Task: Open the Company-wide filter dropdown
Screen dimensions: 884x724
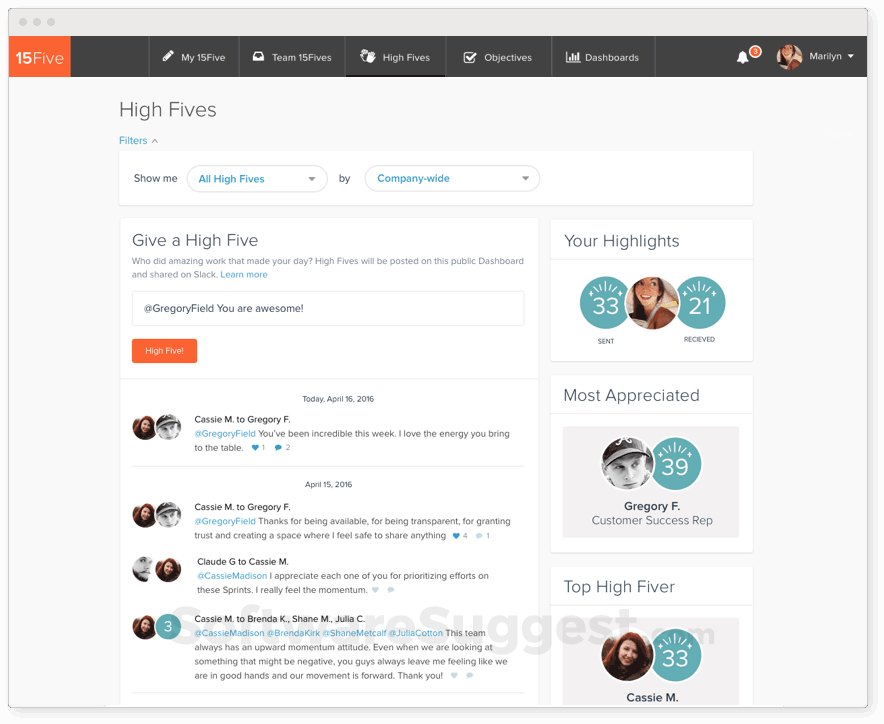Action: [452, 178]
